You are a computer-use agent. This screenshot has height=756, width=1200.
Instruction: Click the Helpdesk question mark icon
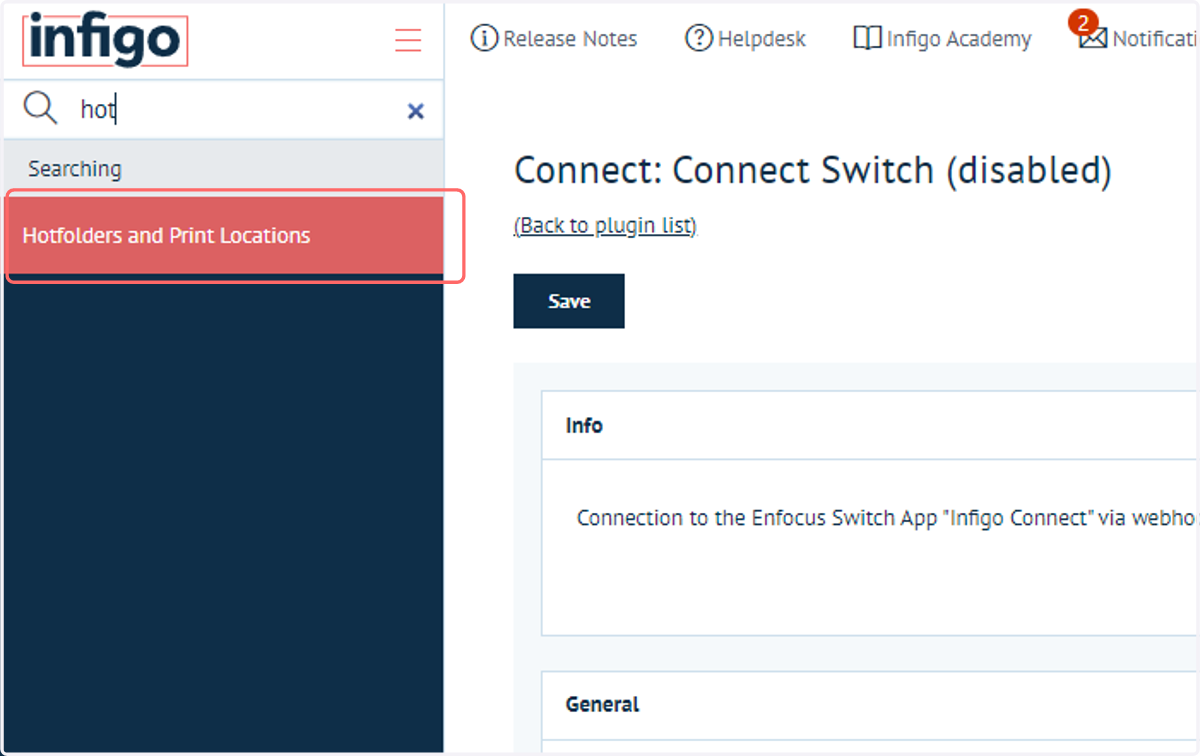698,39
